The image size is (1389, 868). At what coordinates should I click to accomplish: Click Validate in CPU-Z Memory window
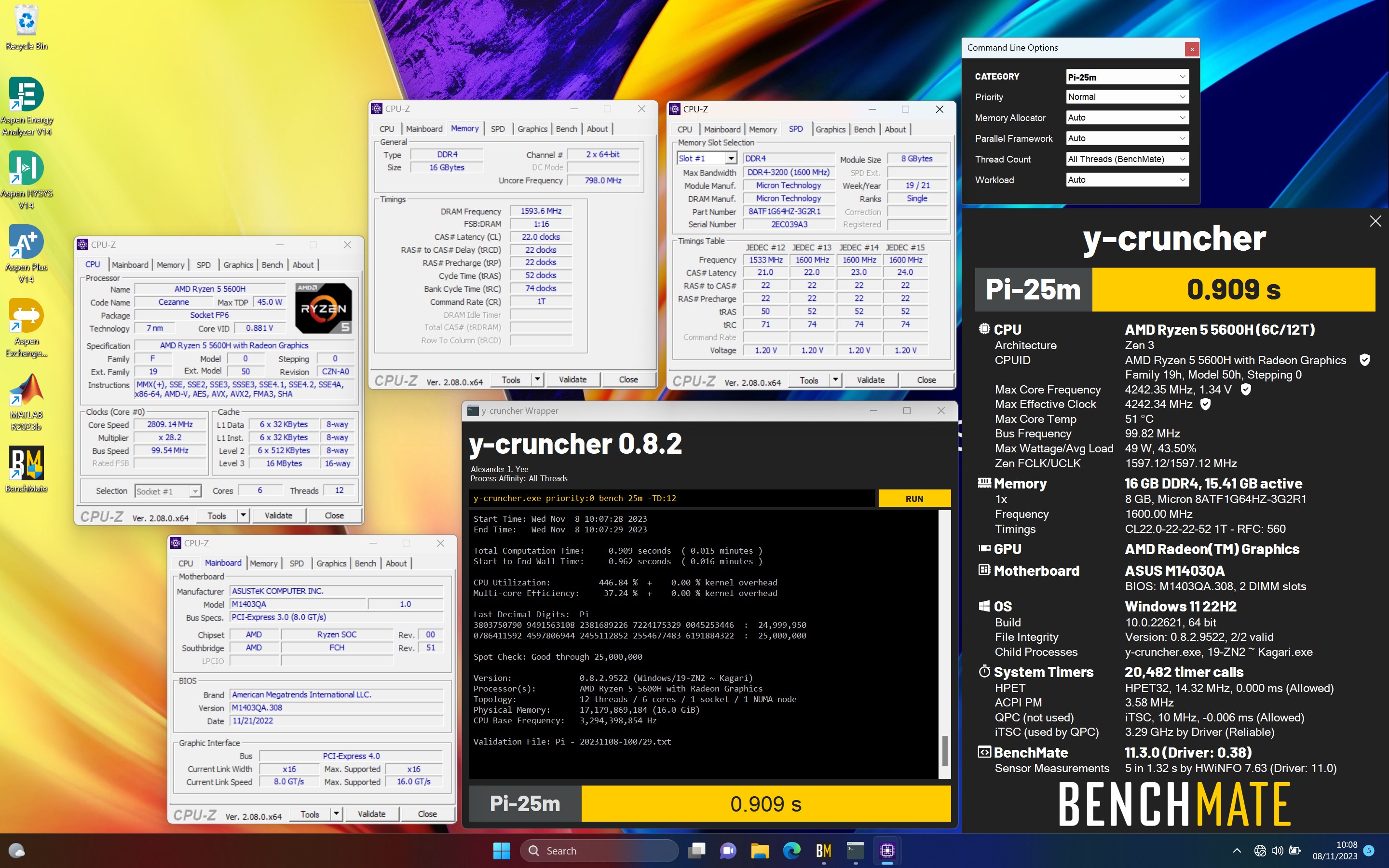click(x=572, y=380)
